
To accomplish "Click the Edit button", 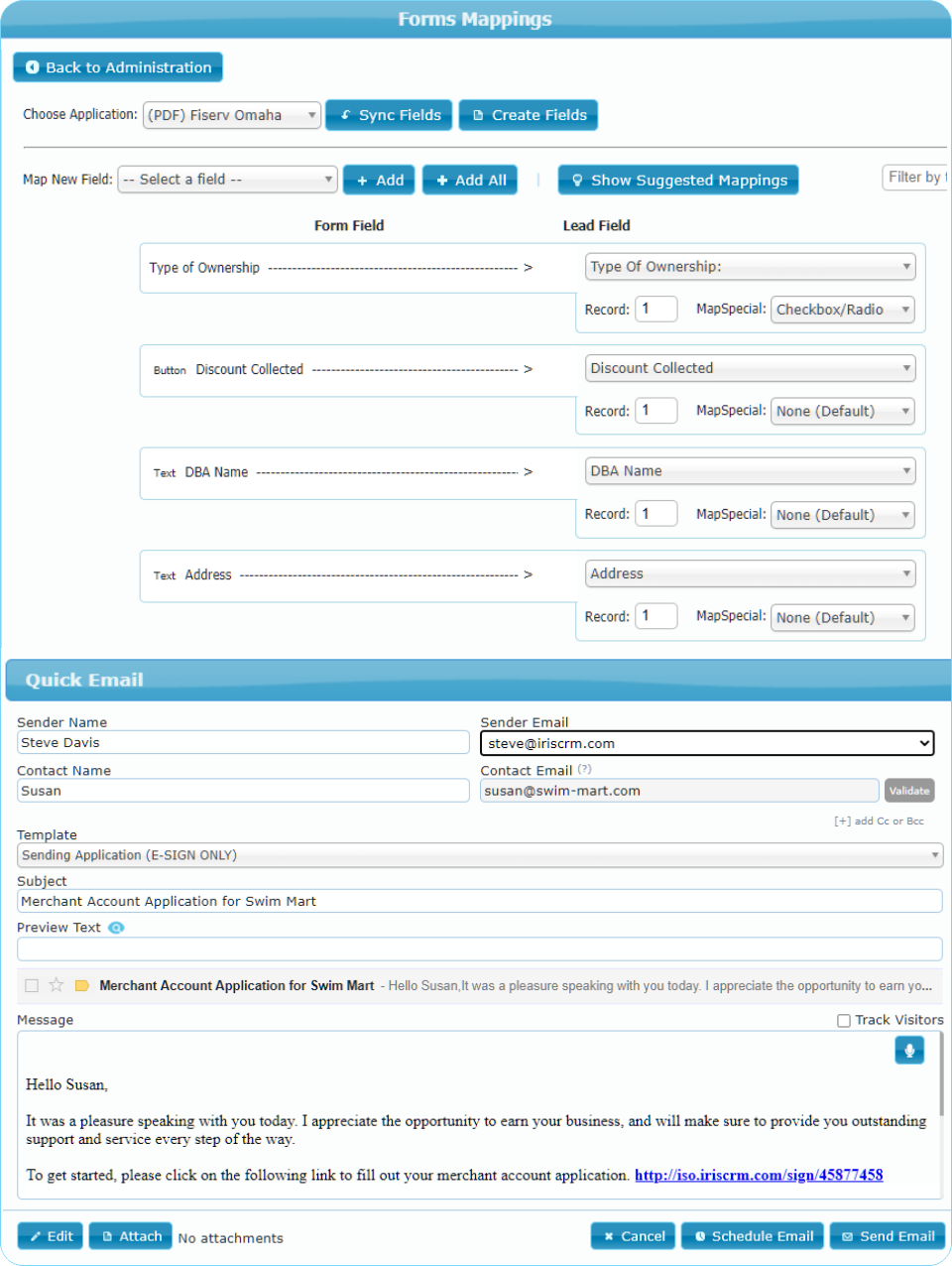I will click(50, 1236).
